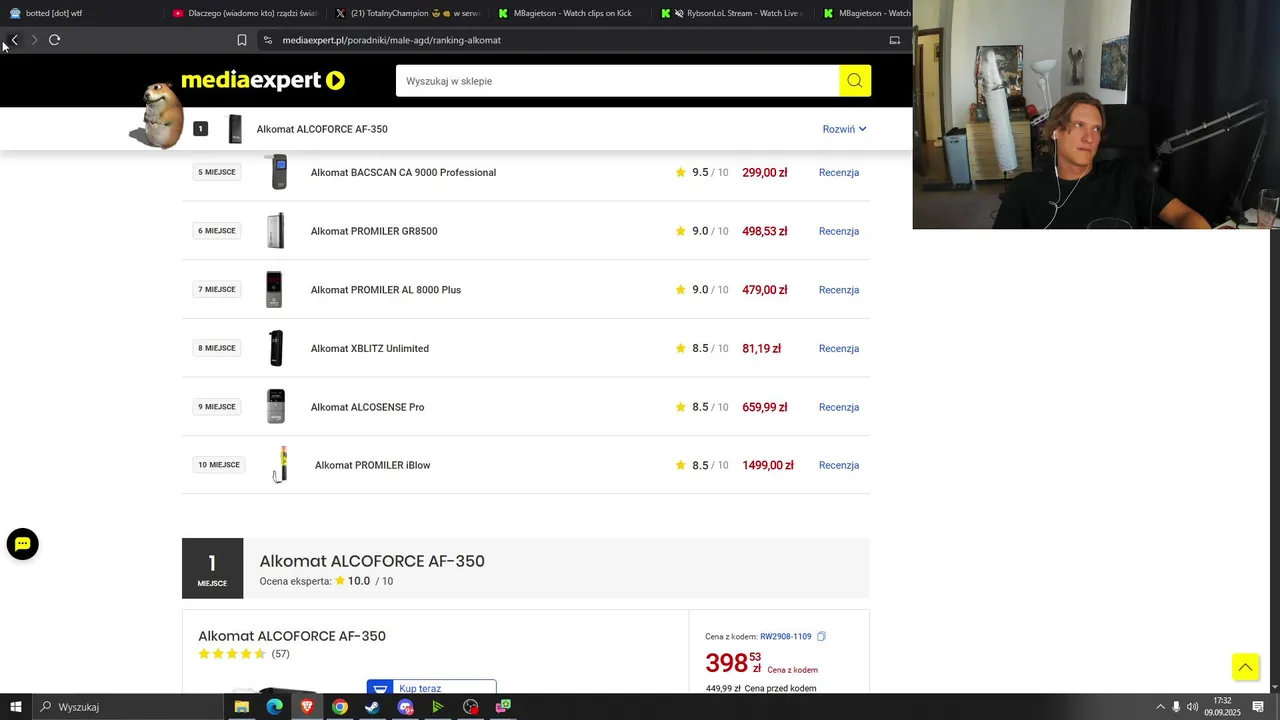The width and height of the screenshot is (1280, 720).
Task: Open Recenzja for PROMILER GR8500
Action: [x=839, y=231]
